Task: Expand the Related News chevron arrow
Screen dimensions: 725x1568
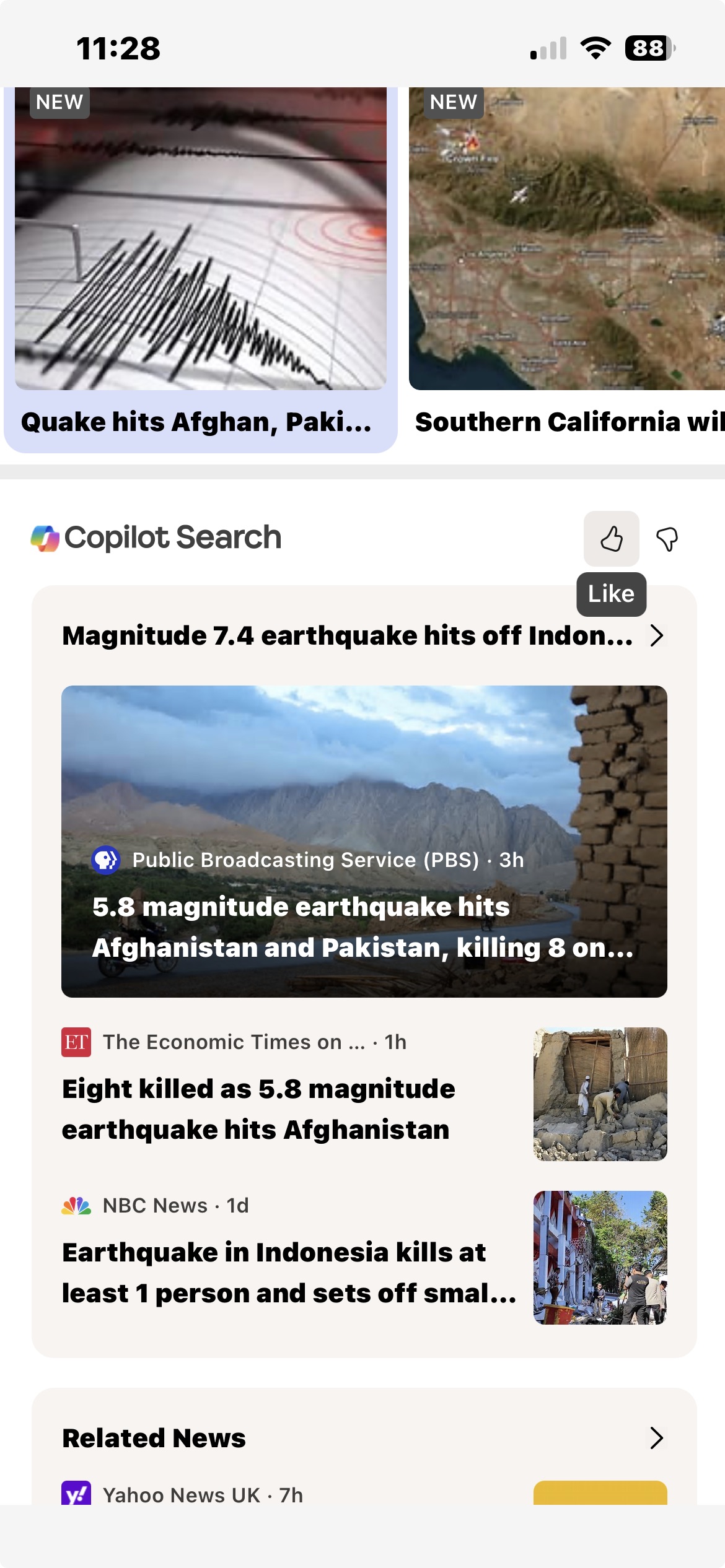Action: tap(657, 1438)
